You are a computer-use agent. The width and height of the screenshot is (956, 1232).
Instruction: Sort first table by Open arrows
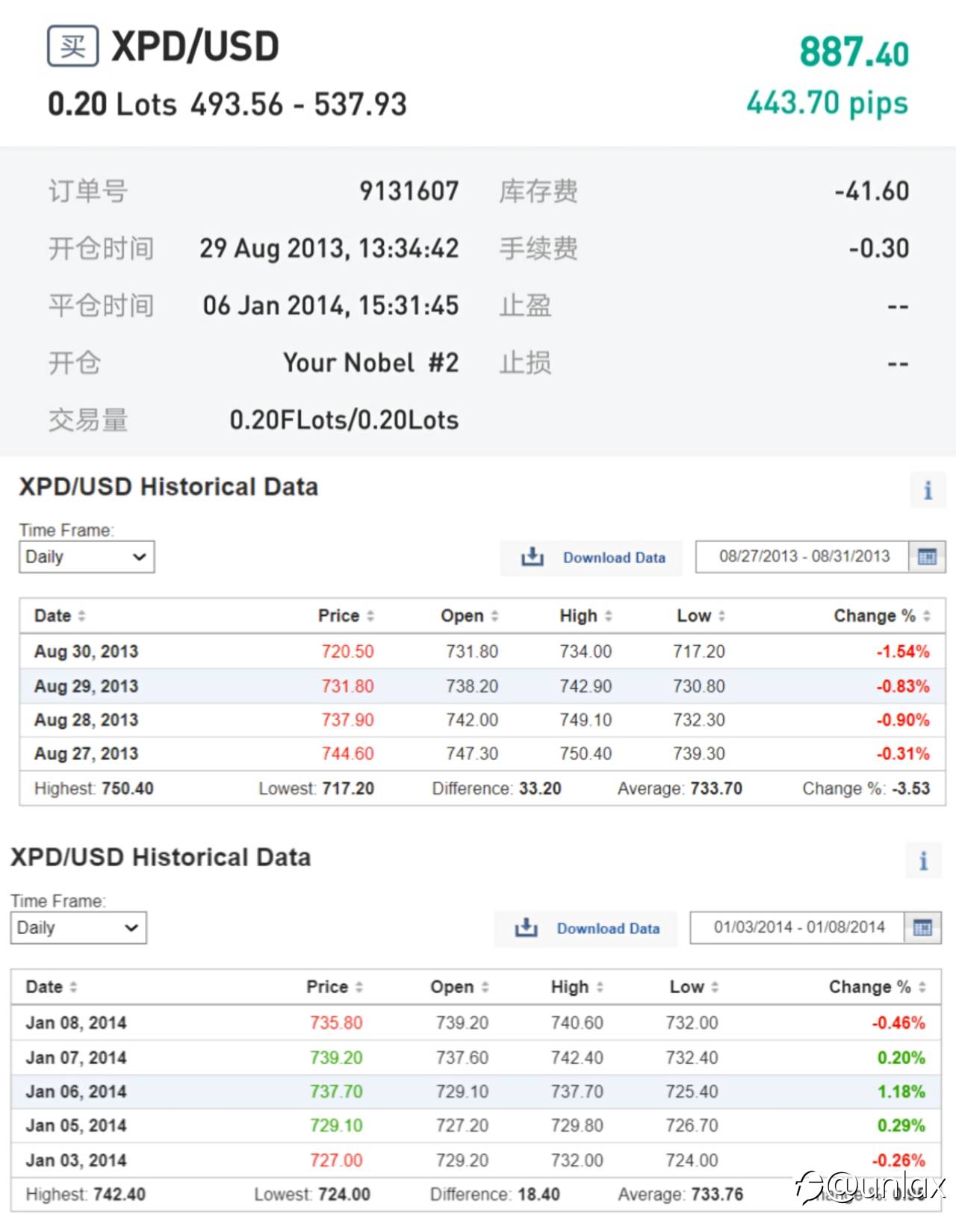[x=494, y=616]
